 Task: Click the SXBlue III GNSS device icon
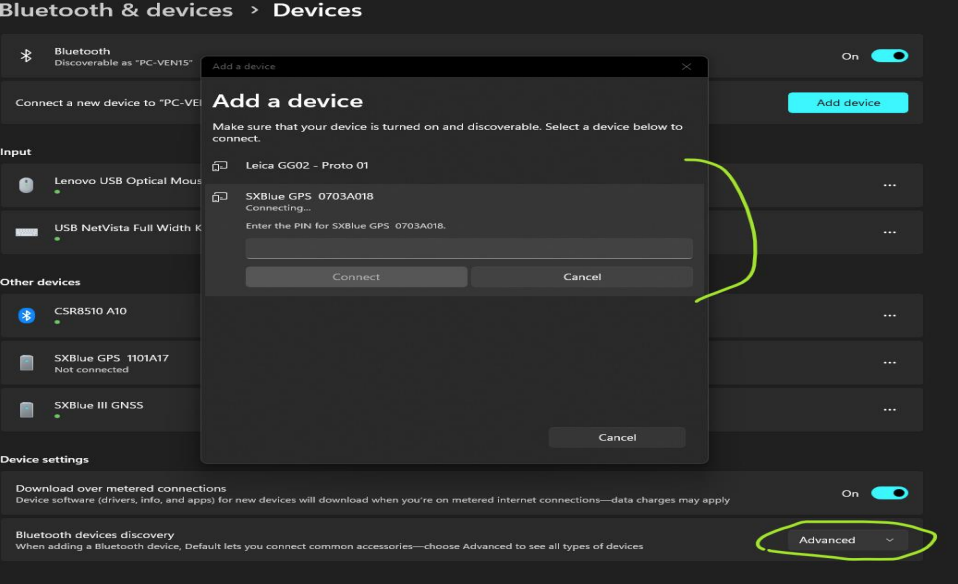click(26, 410)
